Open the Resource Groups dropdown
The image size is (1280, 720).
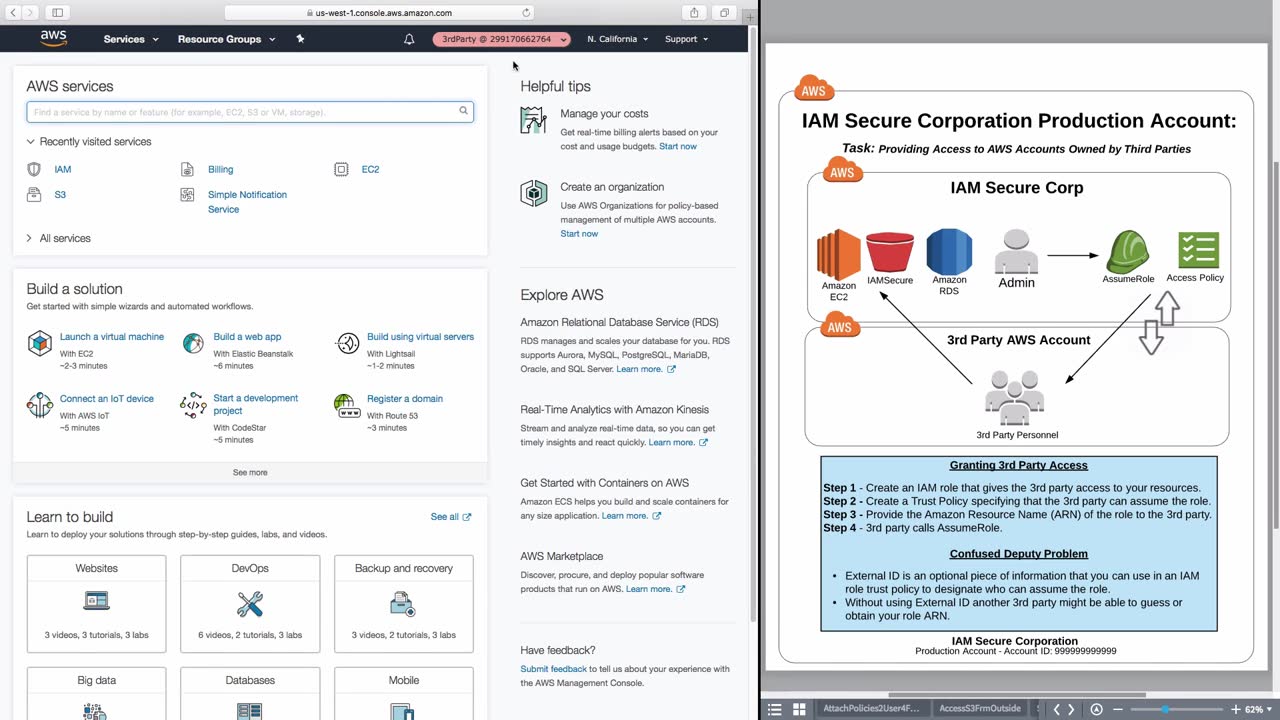coord(226,39)
